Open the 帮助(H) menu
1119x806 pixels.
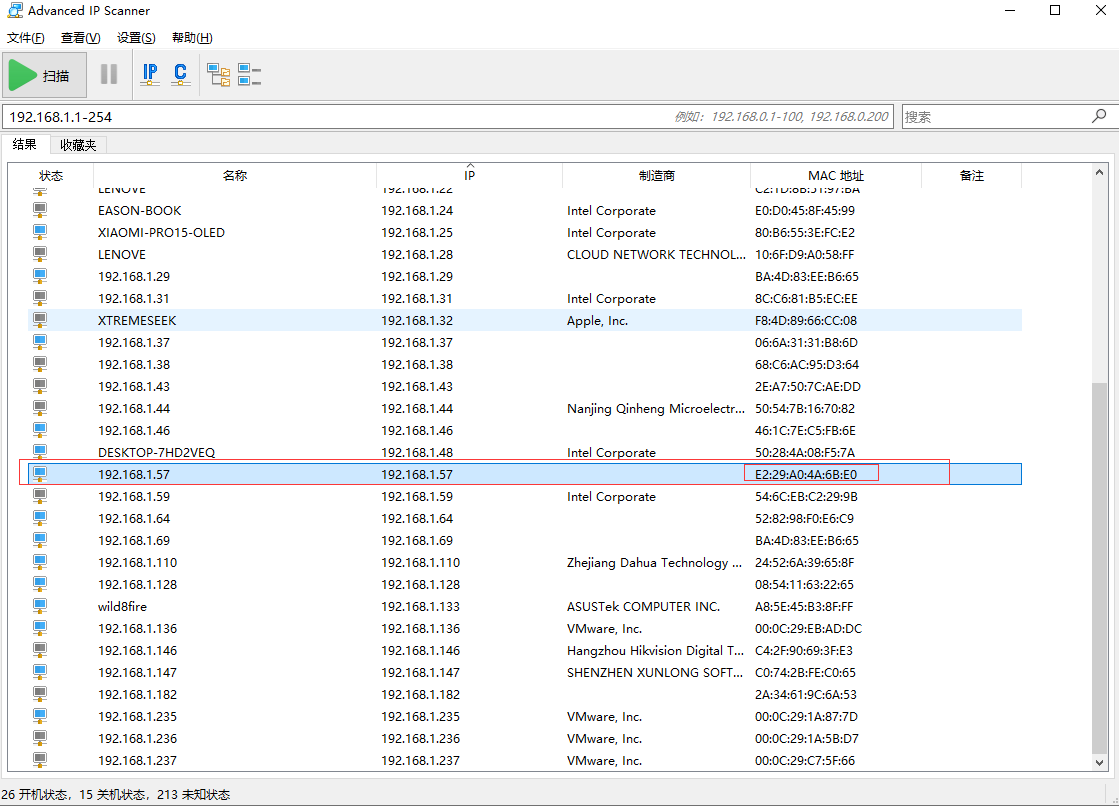coord(192,38)
